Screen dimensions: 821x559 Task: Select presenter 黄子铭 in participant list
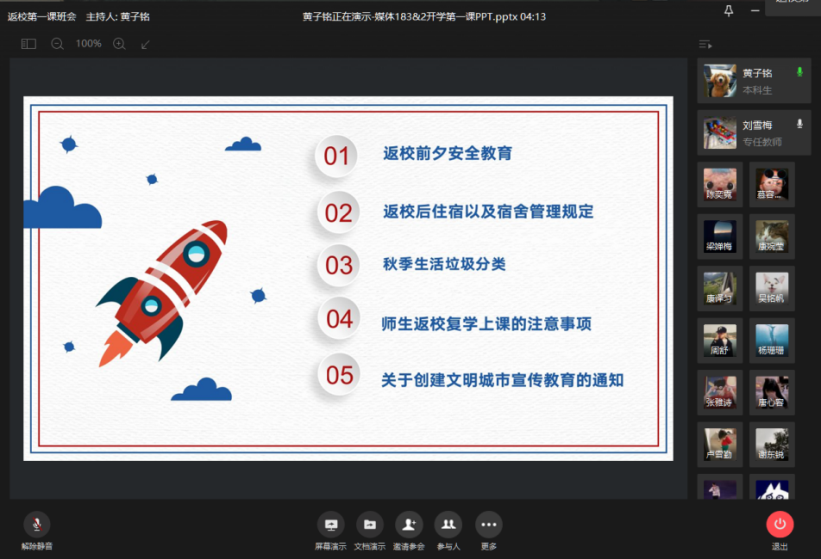(x=754, y=81)
